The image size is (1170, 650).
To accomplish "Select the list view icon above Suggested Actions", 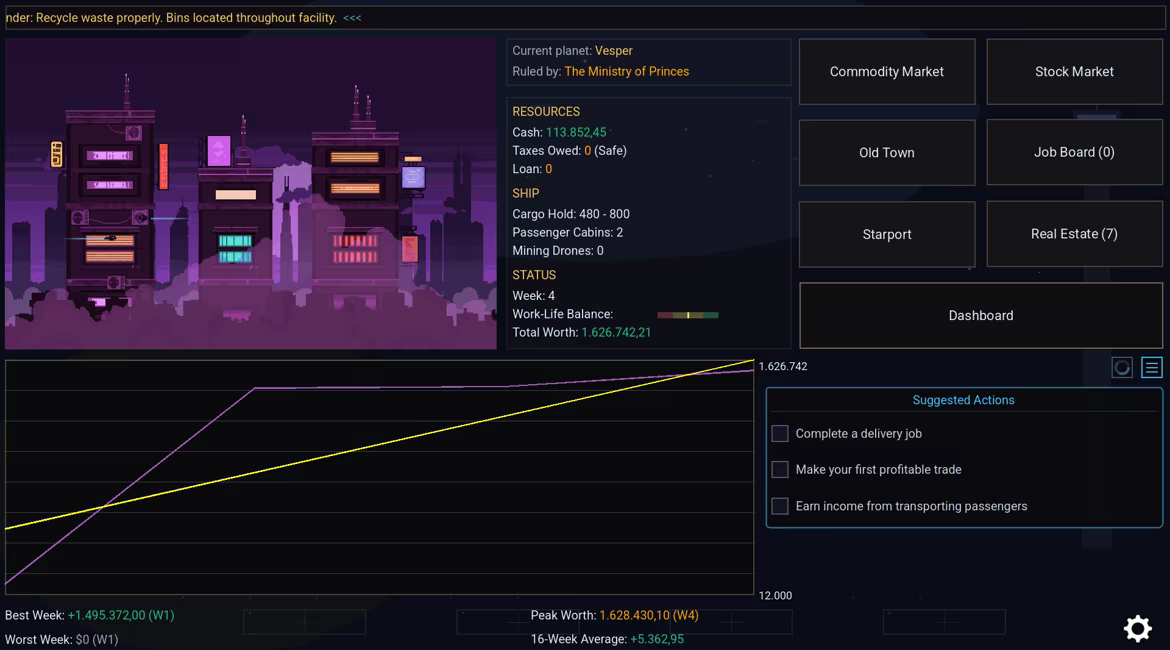I will [x=1151, y=367].
